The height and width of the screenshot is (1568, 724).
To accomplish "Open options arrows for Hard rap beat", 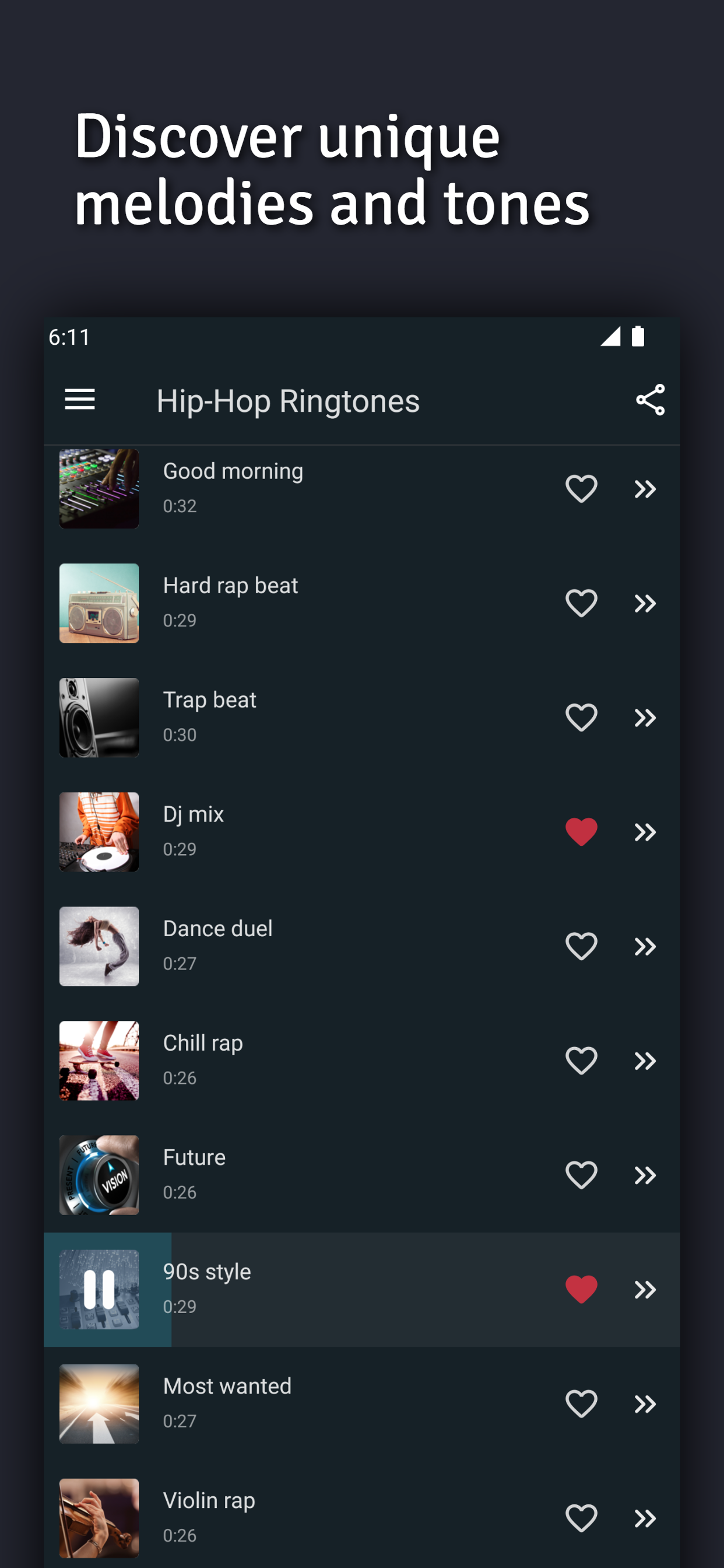I will point(645,603).
